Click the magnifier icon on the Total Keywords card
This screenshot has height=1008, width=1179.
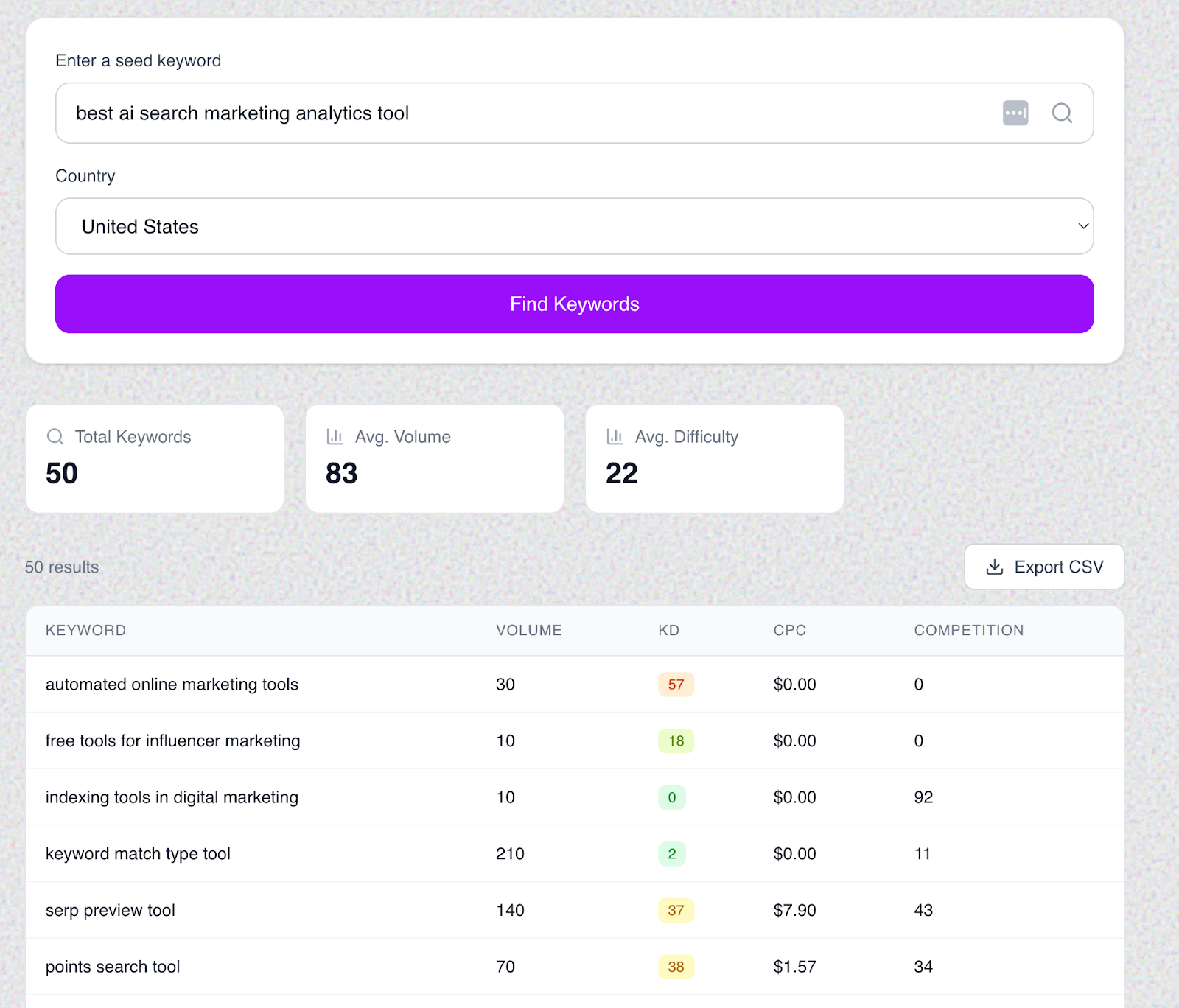pos(55,436)
